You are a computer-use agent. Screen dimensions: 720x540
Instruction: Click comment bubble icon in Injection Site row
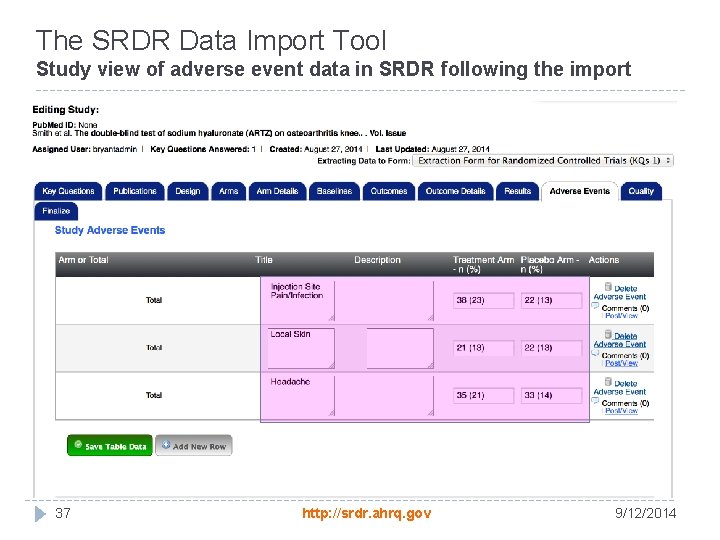pyautogui.click(x=595, y=306)
